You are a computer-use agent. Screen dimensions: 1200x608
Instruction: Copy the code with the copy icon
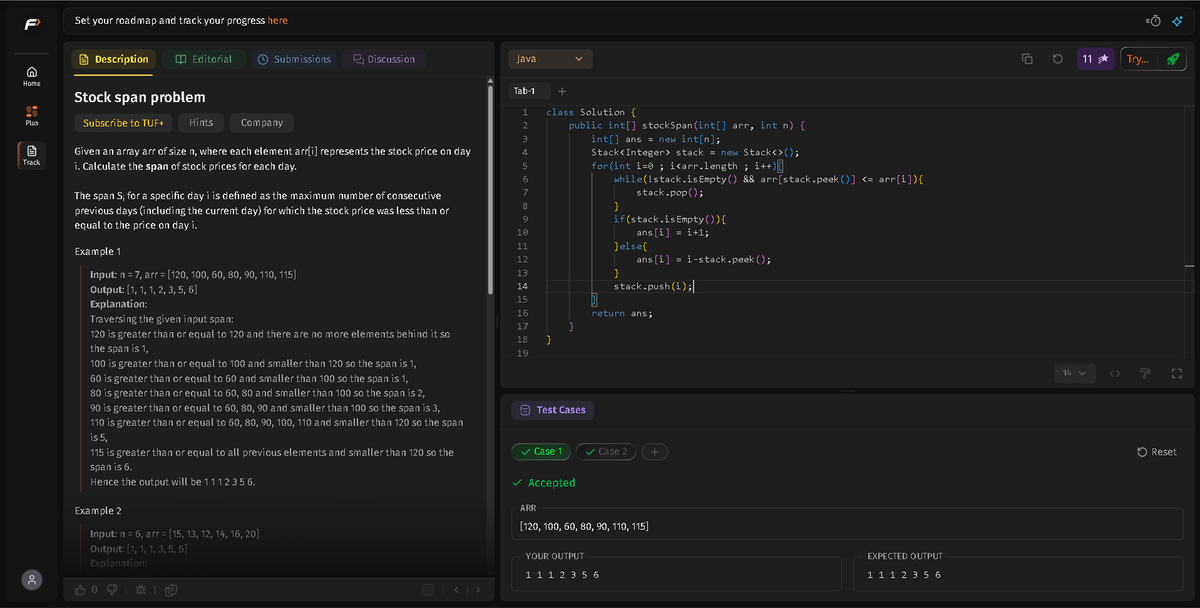[1027, 59]
